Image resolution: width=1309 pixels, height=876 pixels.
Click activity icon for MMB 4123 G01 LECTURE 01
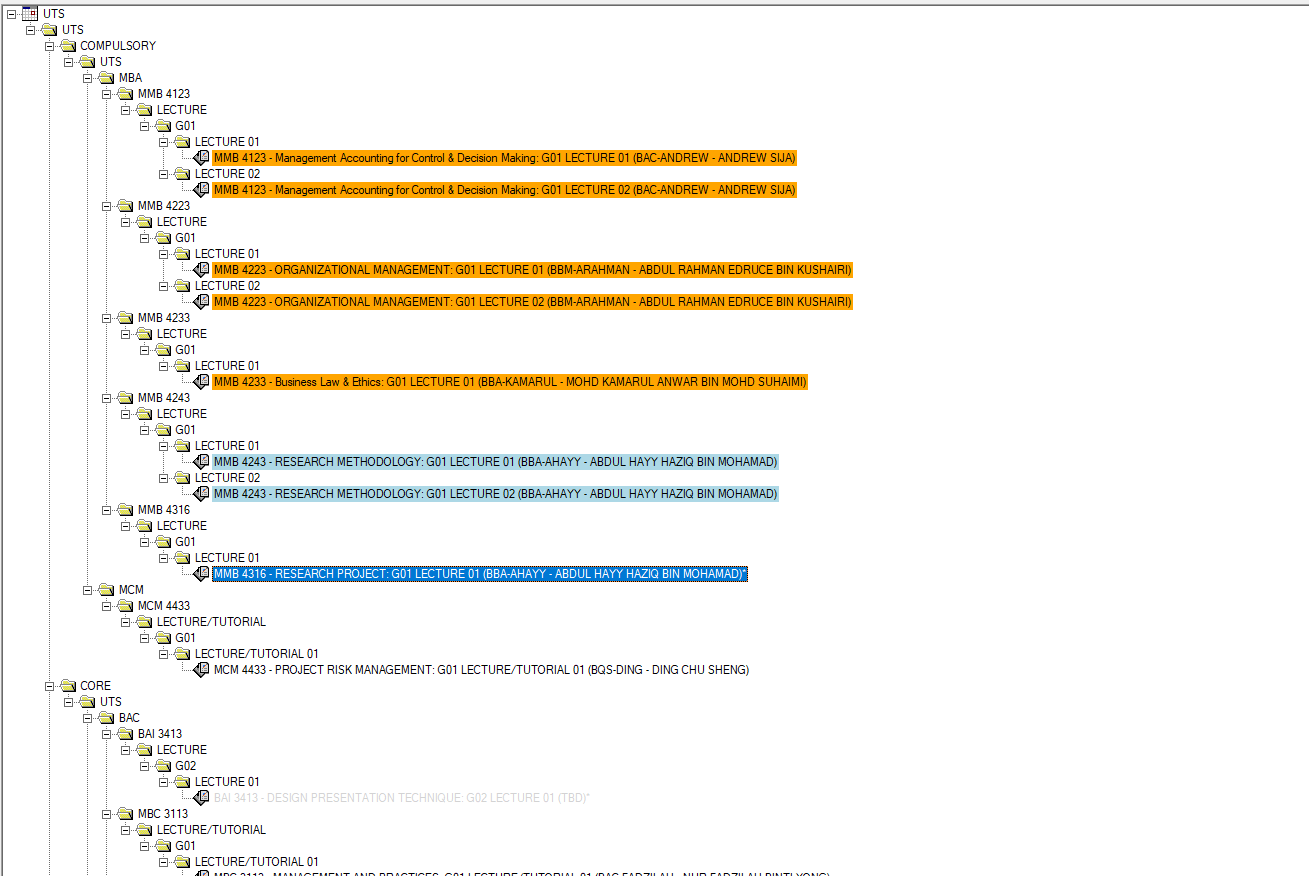click(x=202, y=158)
